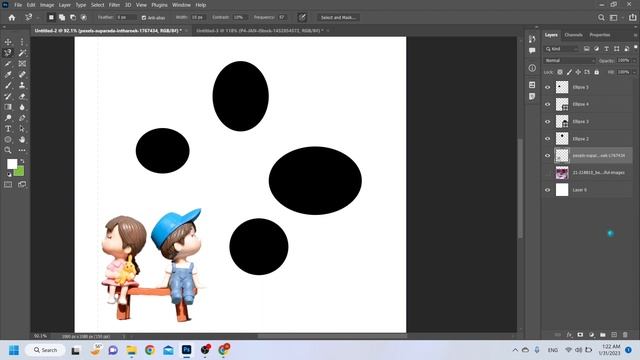Hide the Ellipse 4 layer
The width and height of the screenshot is (640, 360).
pyautogui.click(x=547, y=104)
